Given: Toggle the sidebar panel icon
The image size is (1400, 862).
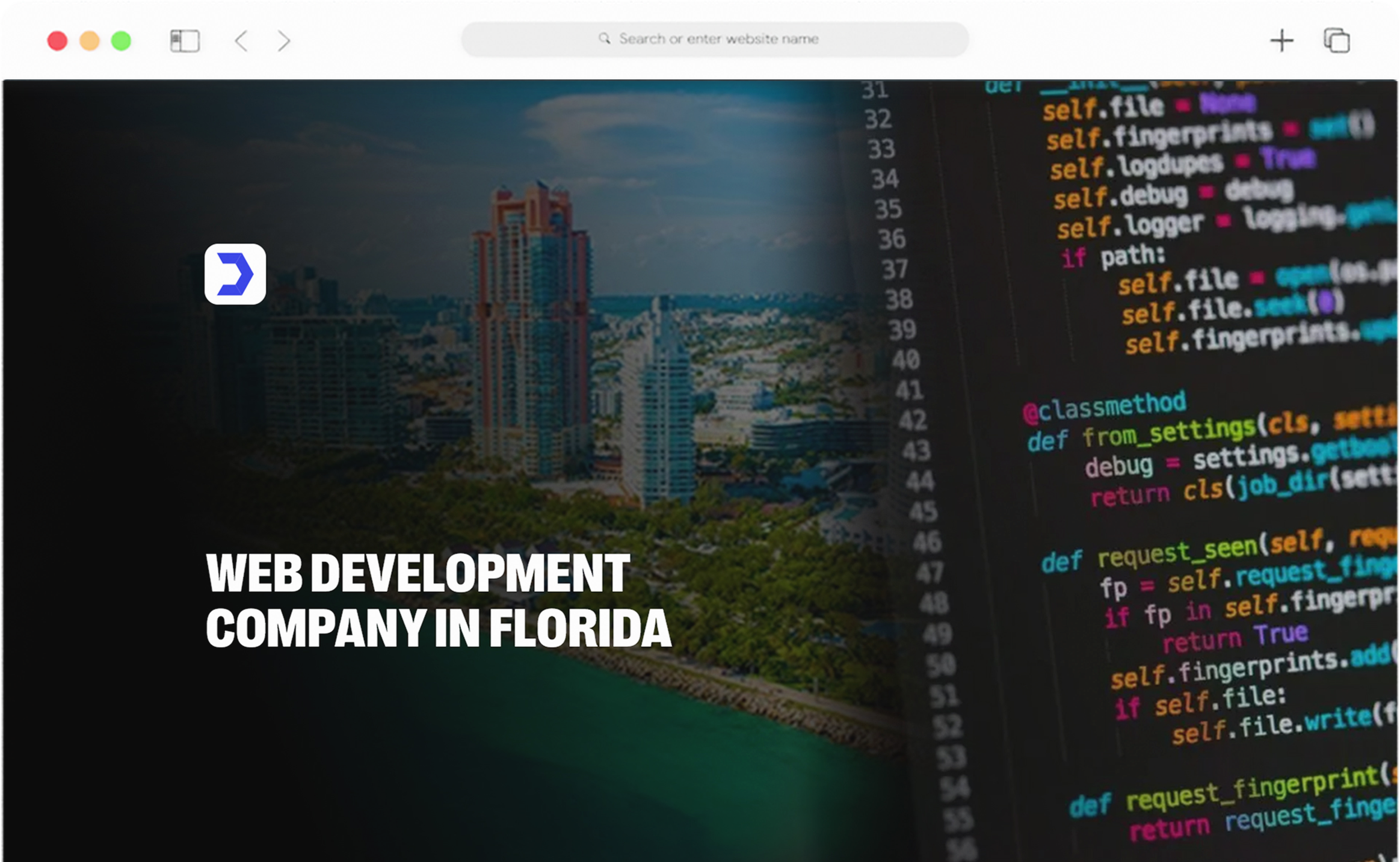Looking at the screenshot, I should tap(185, 41).
